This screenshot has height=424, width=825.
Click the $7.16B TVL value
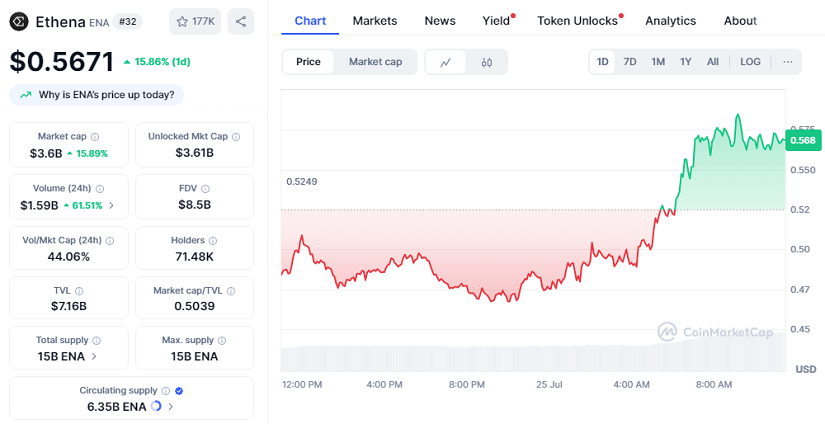tap(68, 306)
